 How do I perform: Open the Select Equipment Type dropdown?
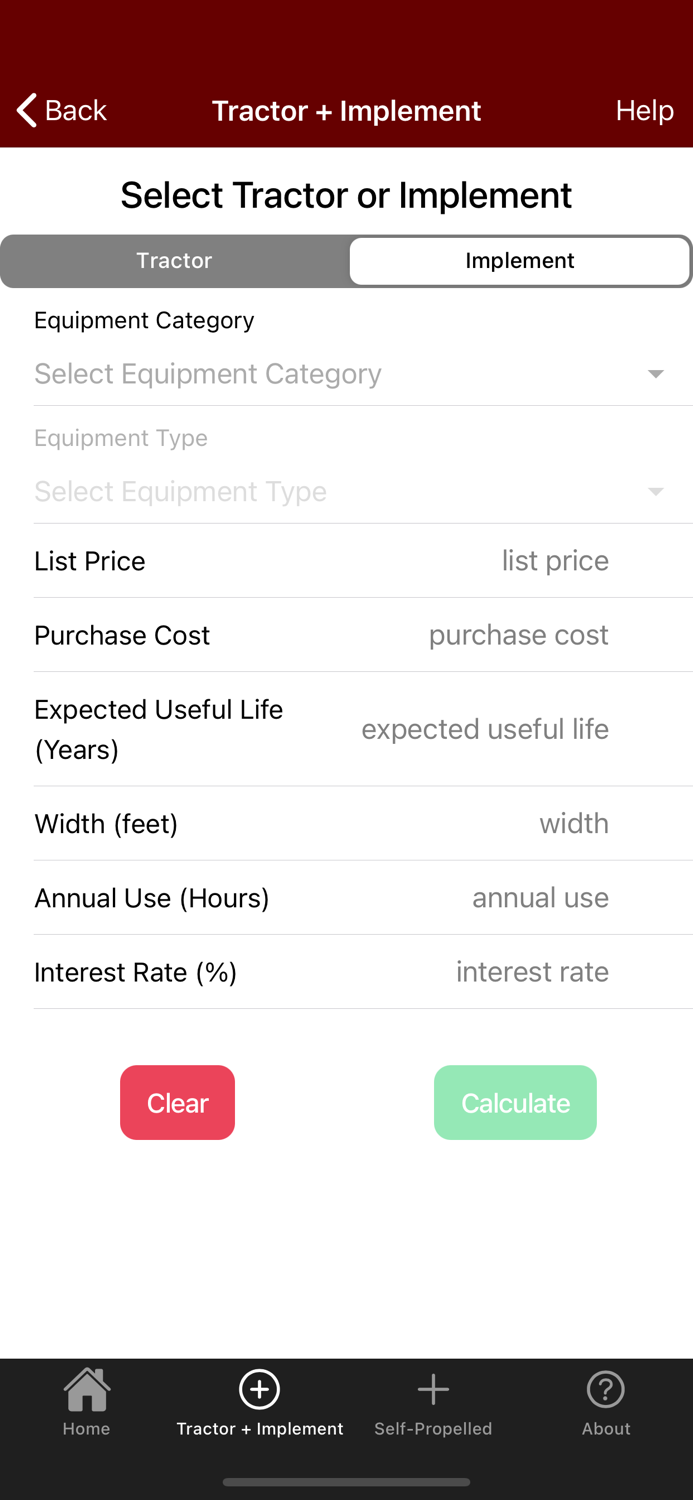tap(347, 491)
